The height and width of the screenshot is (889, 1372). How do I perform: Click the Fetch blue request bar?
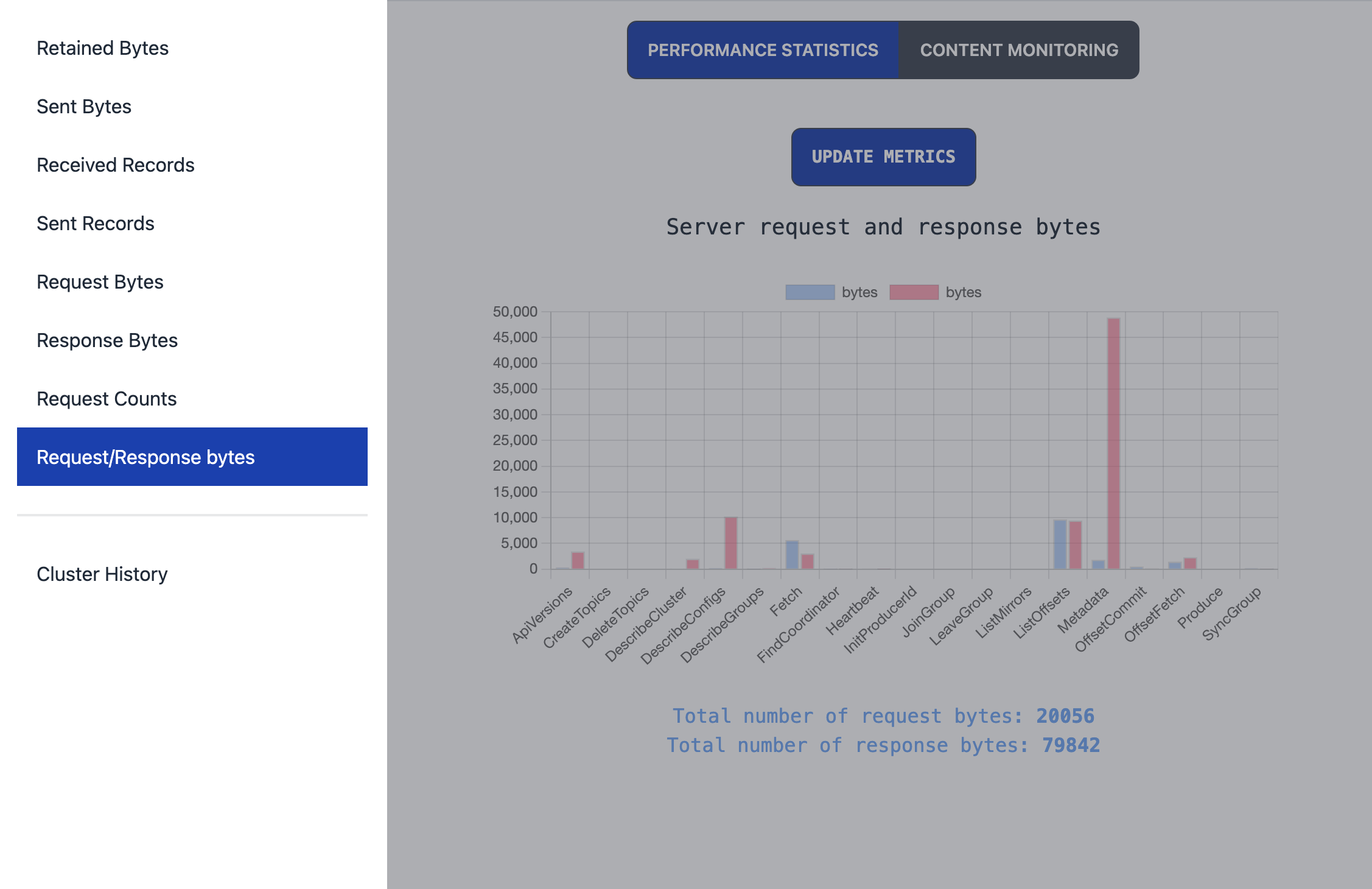tap(792, 555)
